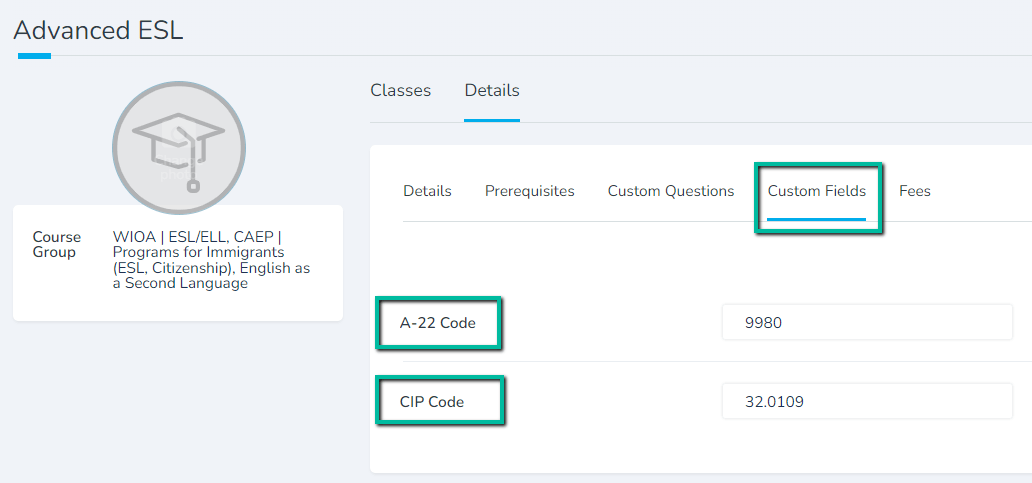Click the graduation cap course icon
The height and width of the screenshot is (483, 1032).
(178, 150)
